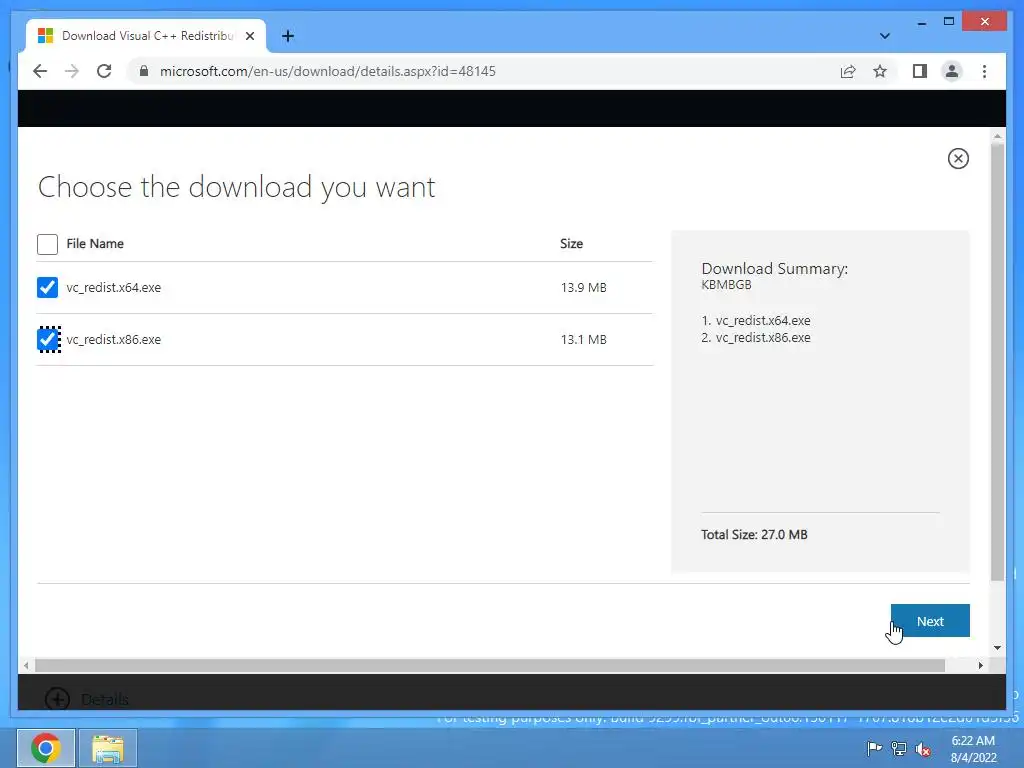Click vc_redist.x86.exe file name
Screen dimensions: 1024x768
(x=114, y=340)
